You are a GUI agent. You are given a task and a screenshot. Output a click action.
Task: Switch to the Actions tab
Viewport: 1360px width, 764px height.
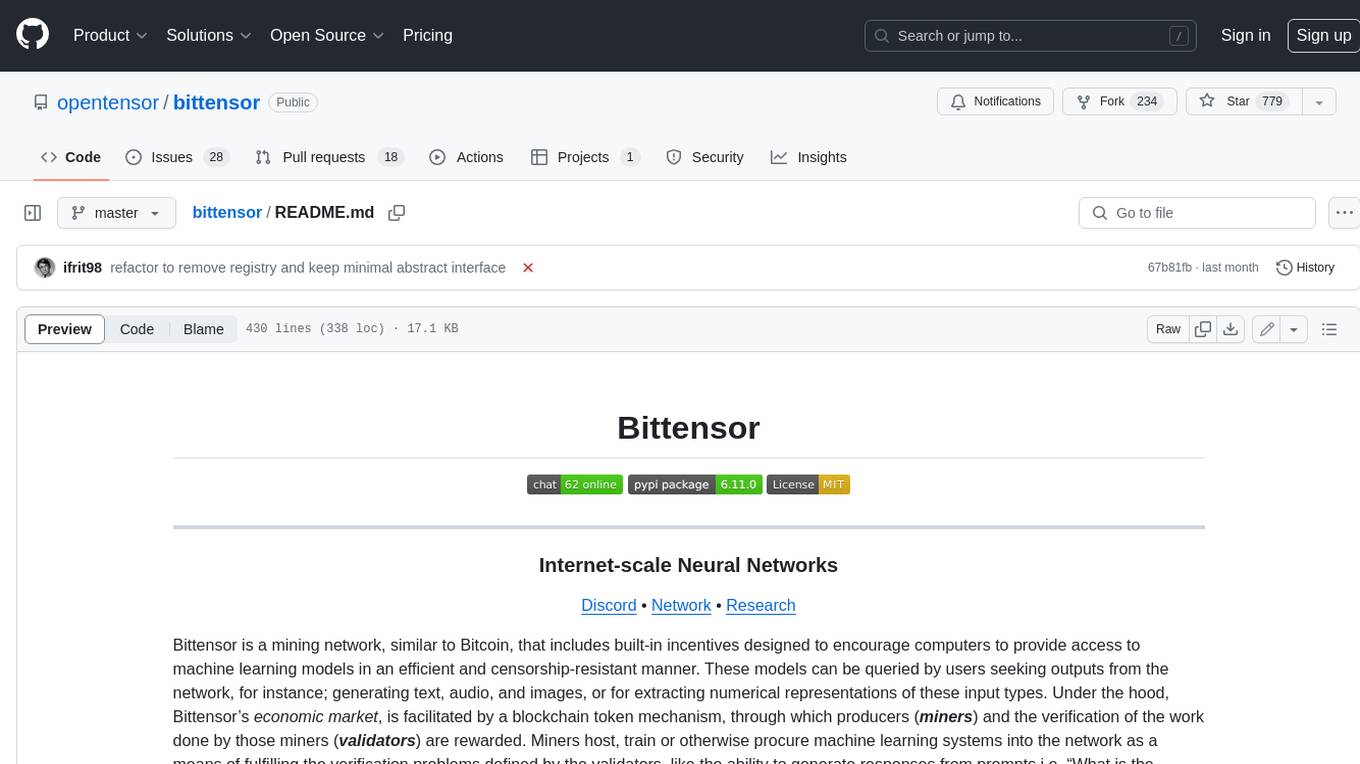coord(466,157)
